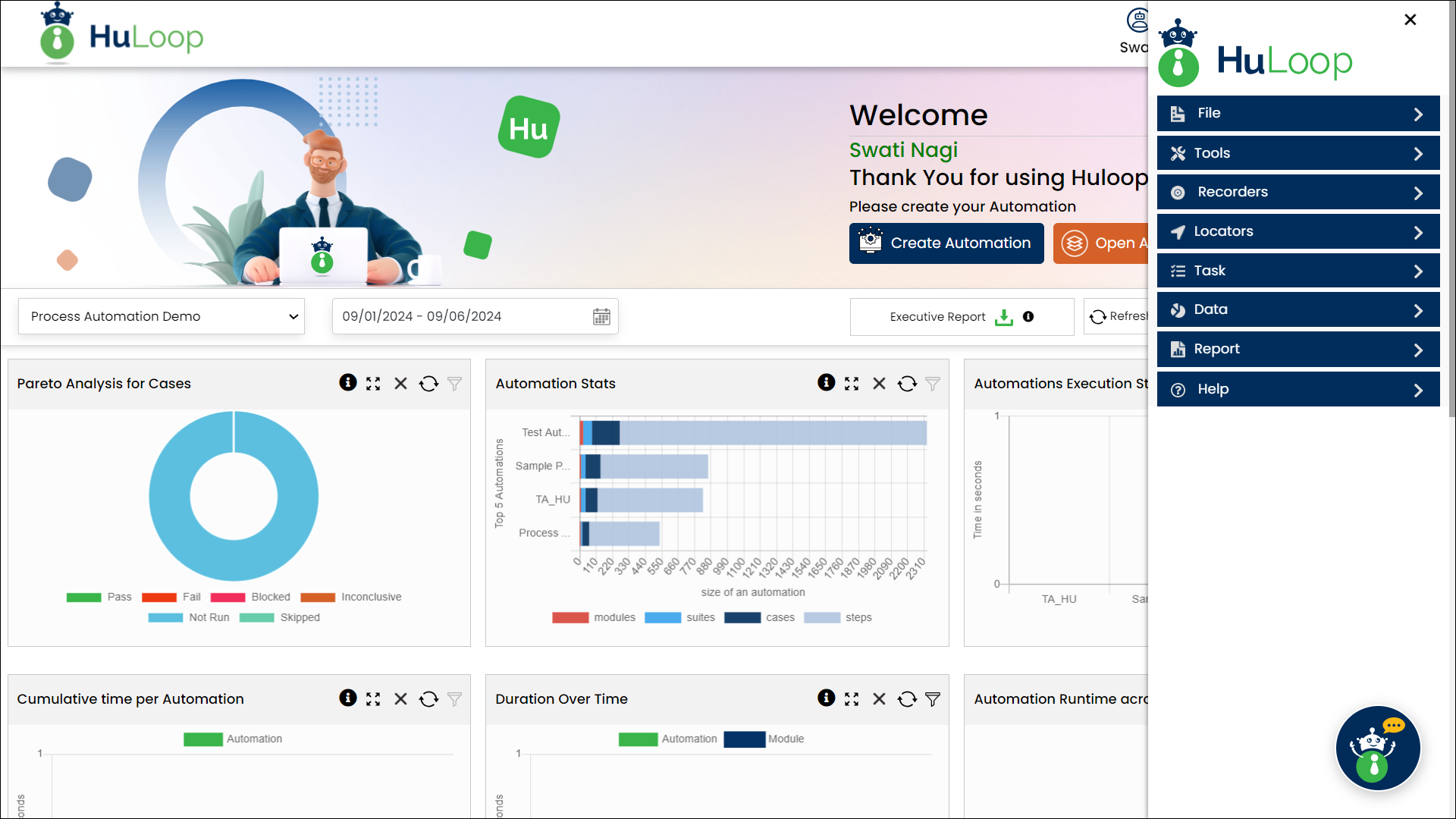Toggle Pass legend in Pareto chart
This screenshot has height=819, width=1456.
99,597
